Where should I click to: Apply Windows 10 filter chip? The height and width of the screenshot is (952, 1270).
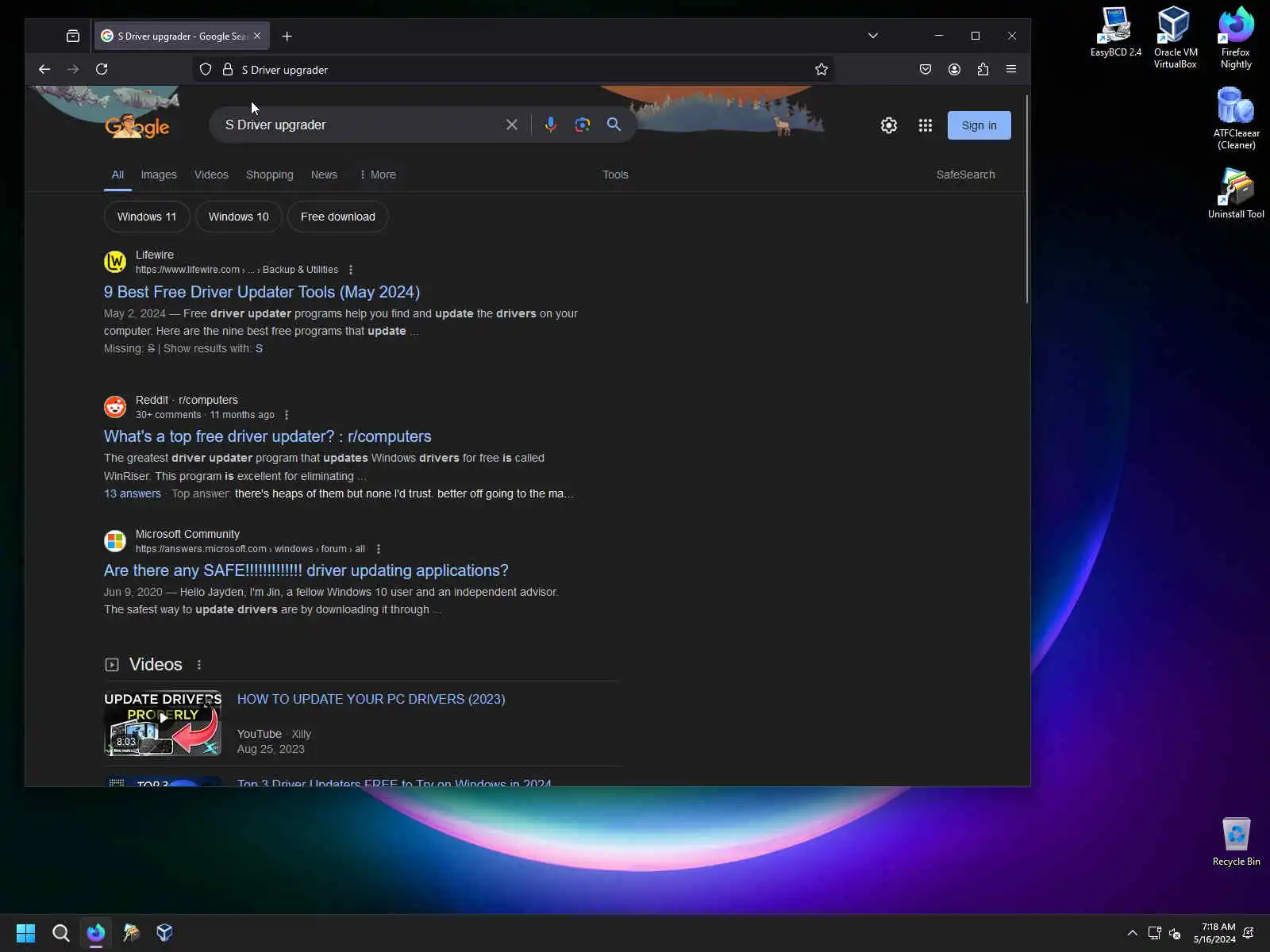coord(239,217)
